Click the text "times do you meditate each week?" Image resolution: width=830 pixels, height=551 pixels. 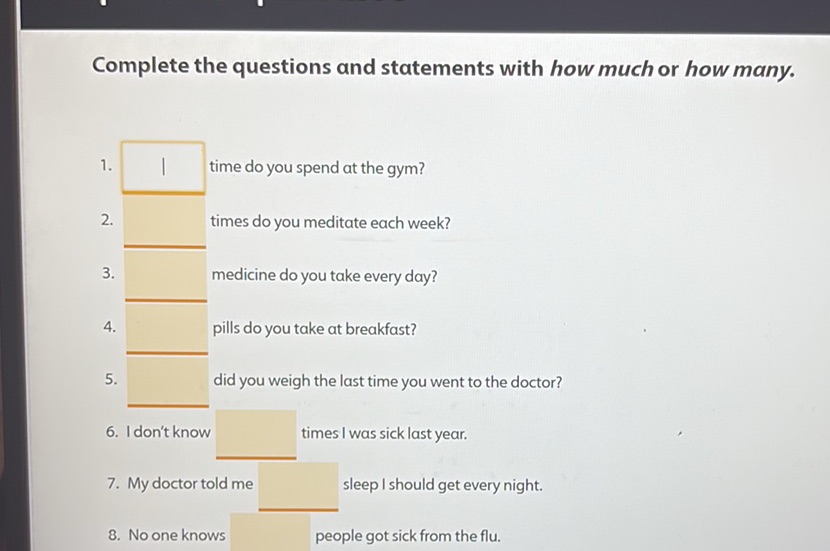[330, 222]
